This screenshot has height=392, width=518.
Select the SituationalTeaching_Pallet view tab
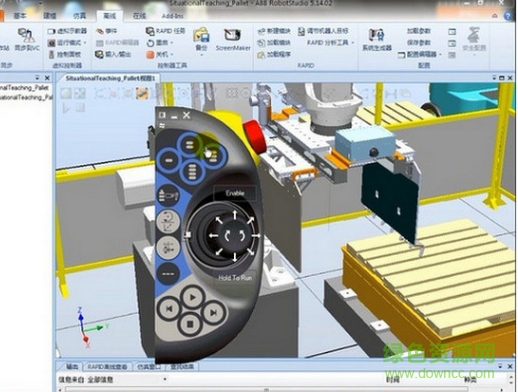[109, 78]
